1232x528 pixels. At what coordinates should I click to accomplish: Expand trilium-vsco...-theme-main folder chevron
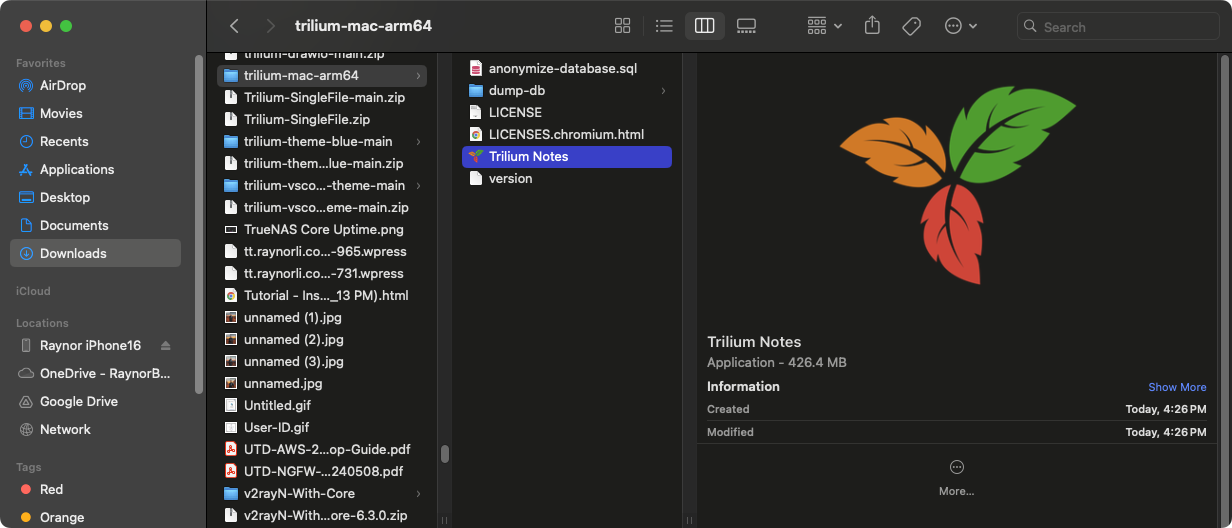coord(418,185)
